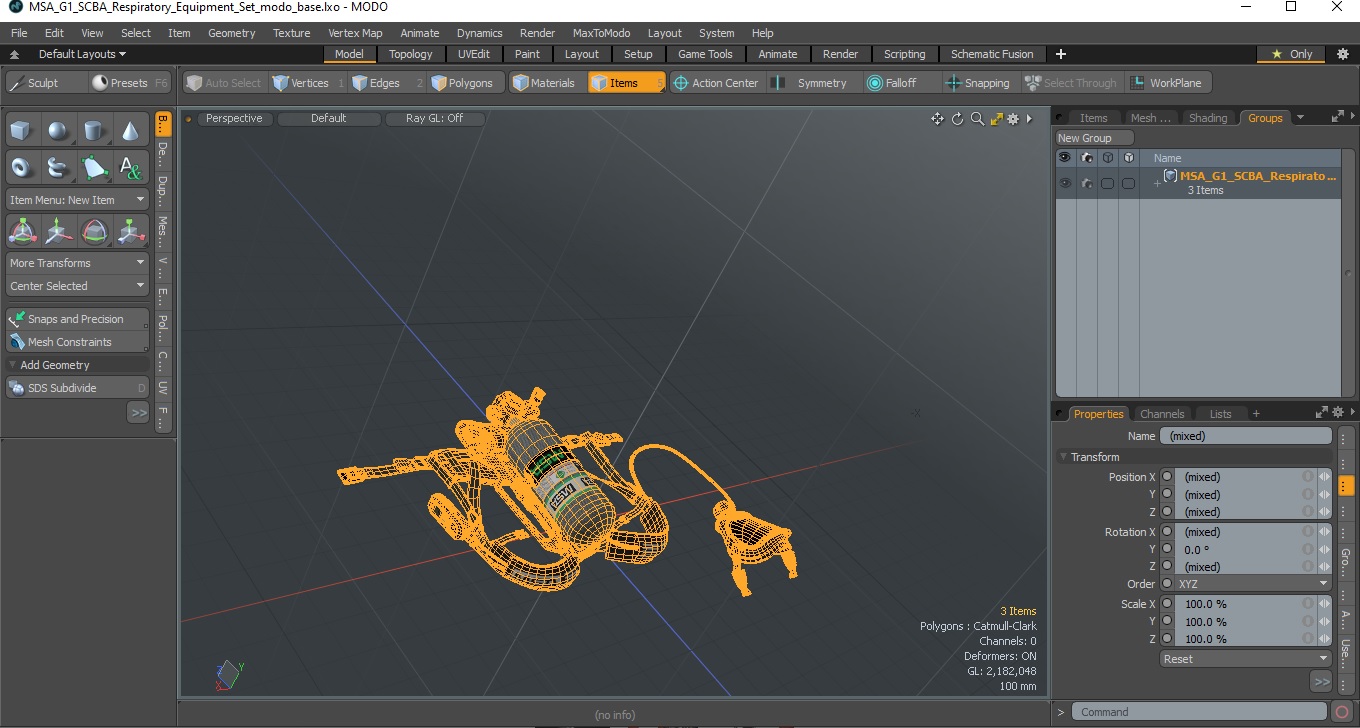Viewport: 1360px width, 728px height.
Task: Open the Reset dropdown in Properties
Action: click(x=1245, y=659)
